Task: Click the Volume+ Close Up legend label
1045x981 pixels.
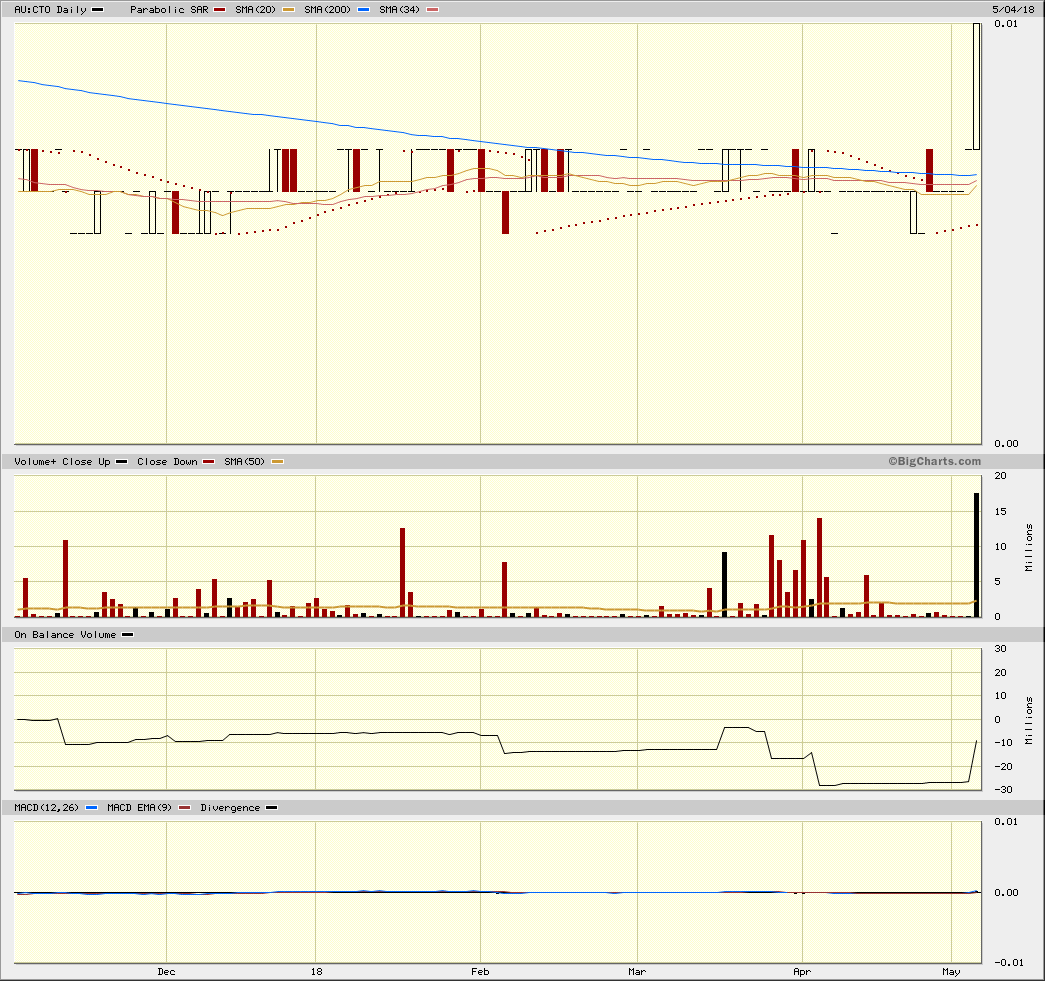Action: click(x=62, y=462)
